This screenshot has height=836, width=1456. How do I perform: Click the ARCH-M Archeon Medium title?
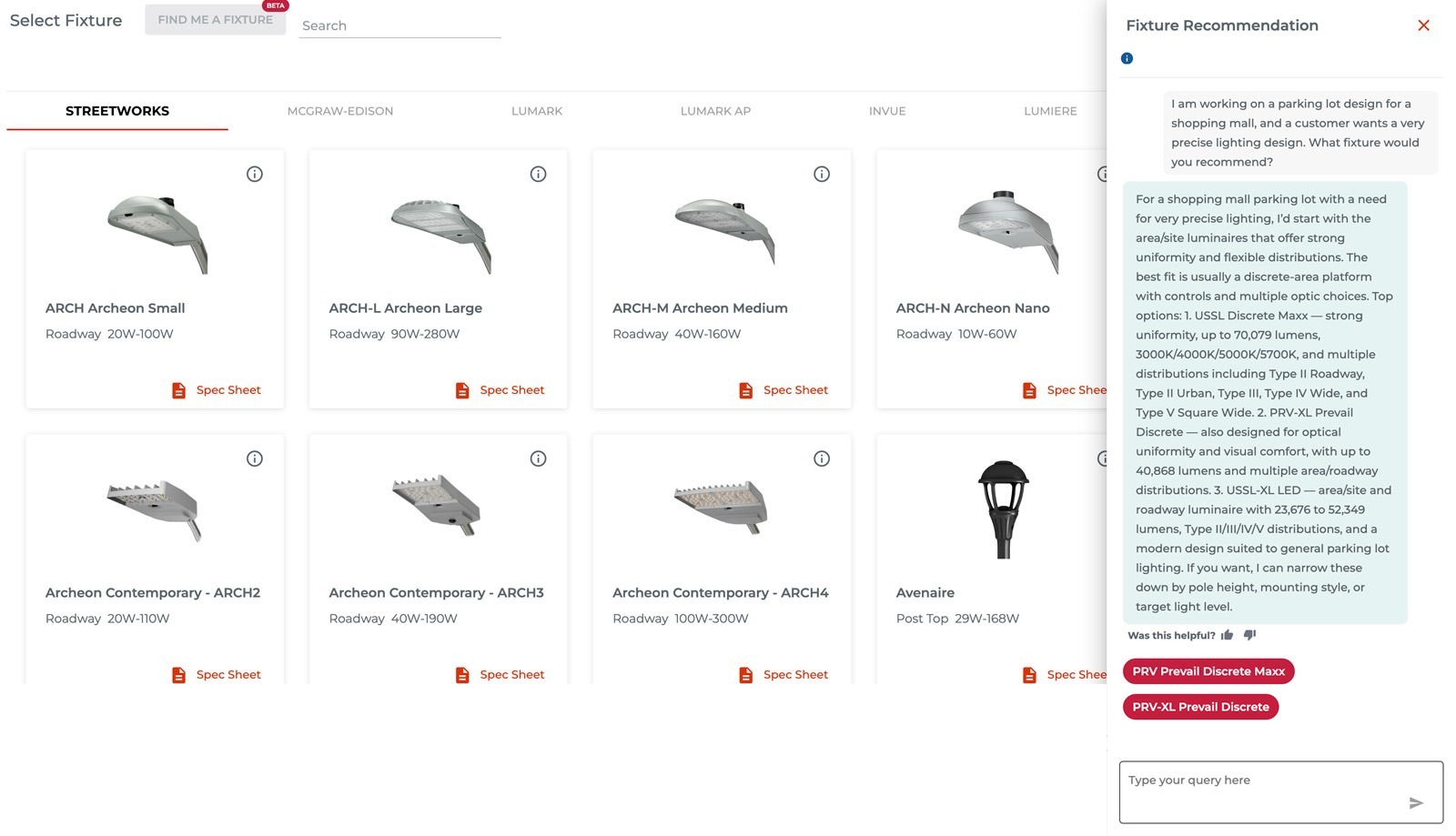pyautogui.click(x=700, y=308)
